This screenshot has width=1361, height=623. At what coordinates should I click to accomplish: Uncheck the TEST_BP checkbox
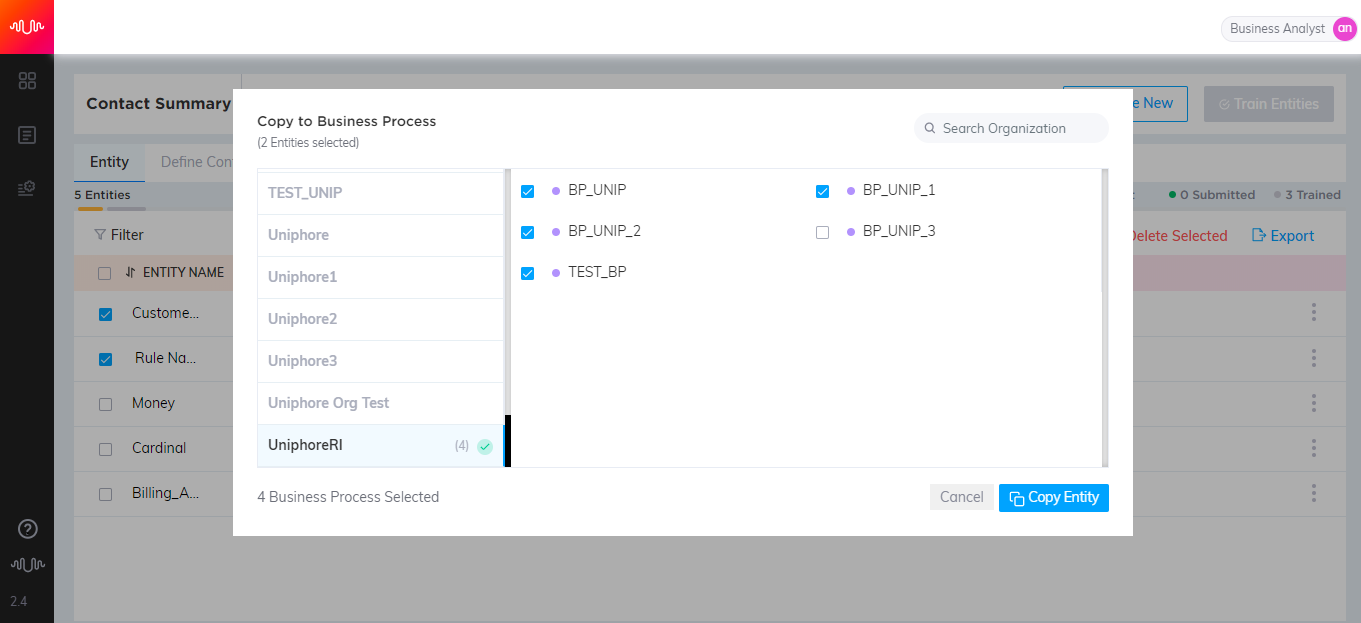(528, 273)
